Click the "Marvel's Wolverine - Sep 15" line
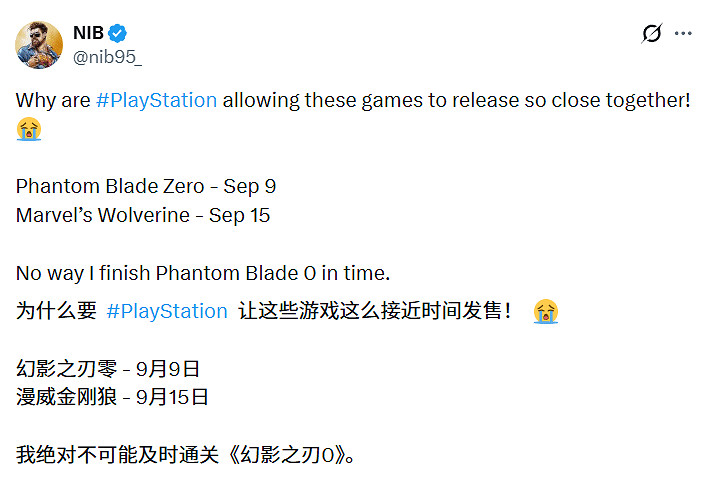This screenshot has height=483, width=714. (x=143, y=215)
